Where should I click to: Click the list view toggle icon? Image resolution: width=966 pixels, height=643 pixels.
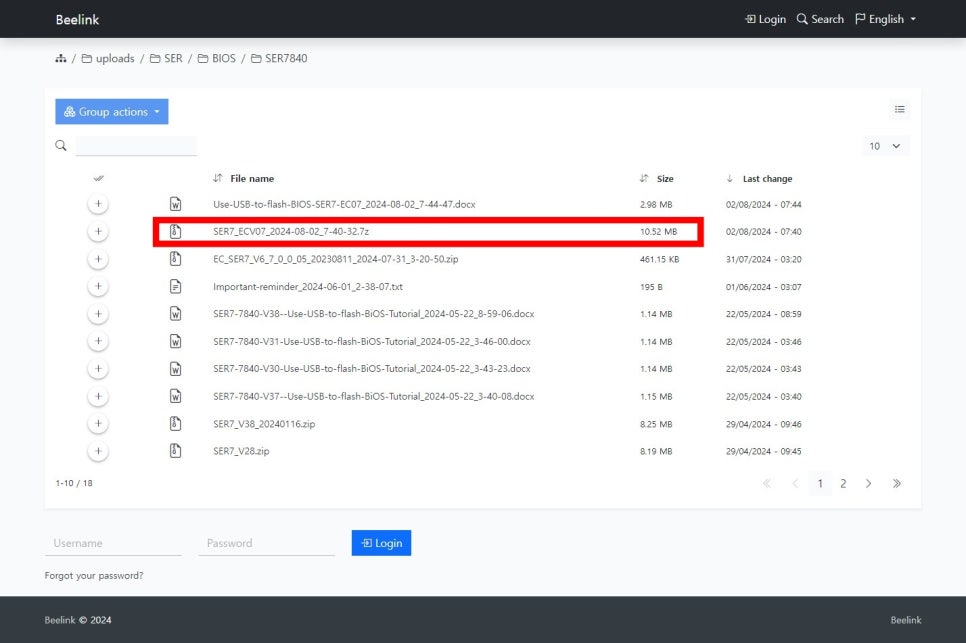[899, 110]
